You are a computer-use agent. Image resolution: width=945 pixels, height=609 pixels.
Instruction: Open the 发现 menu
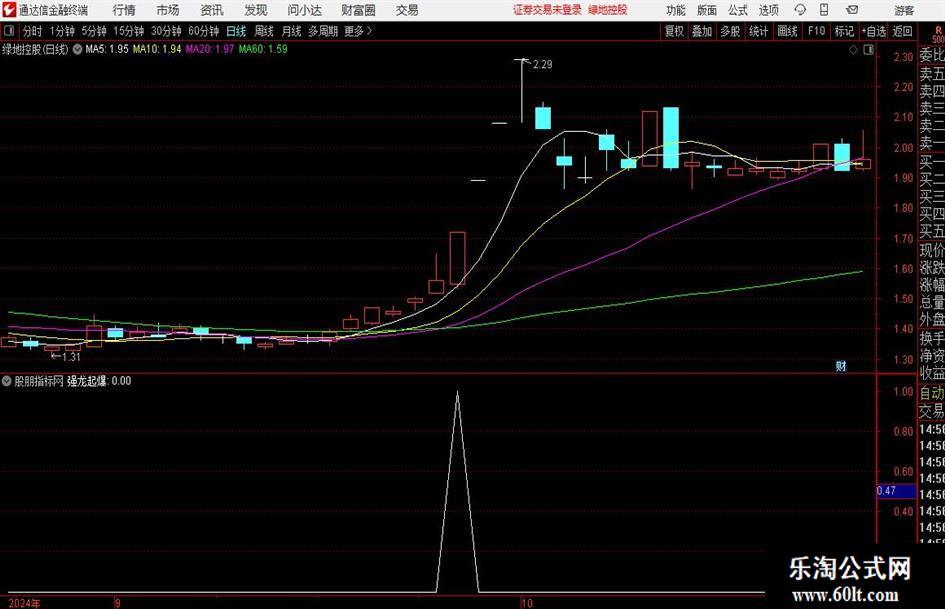tap(256, 10)
